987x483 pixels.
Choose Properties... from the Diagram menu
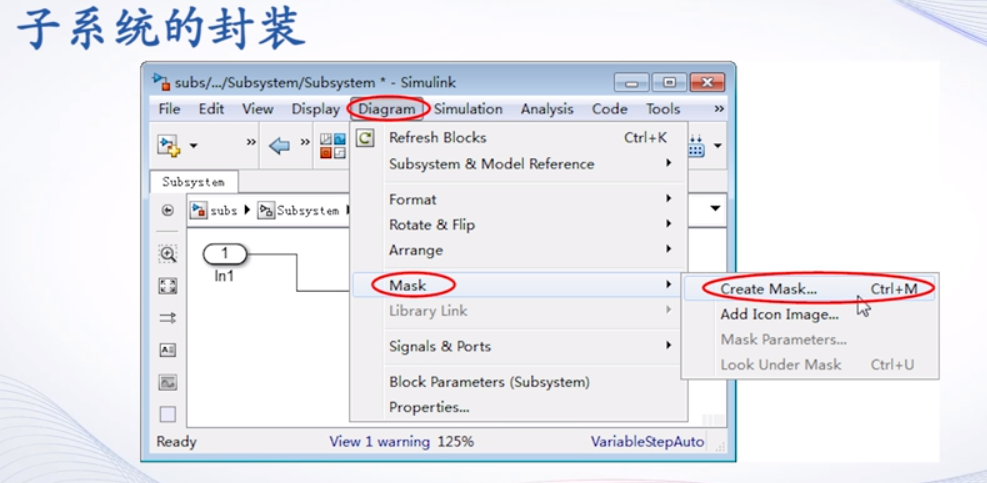coord(519,407)
